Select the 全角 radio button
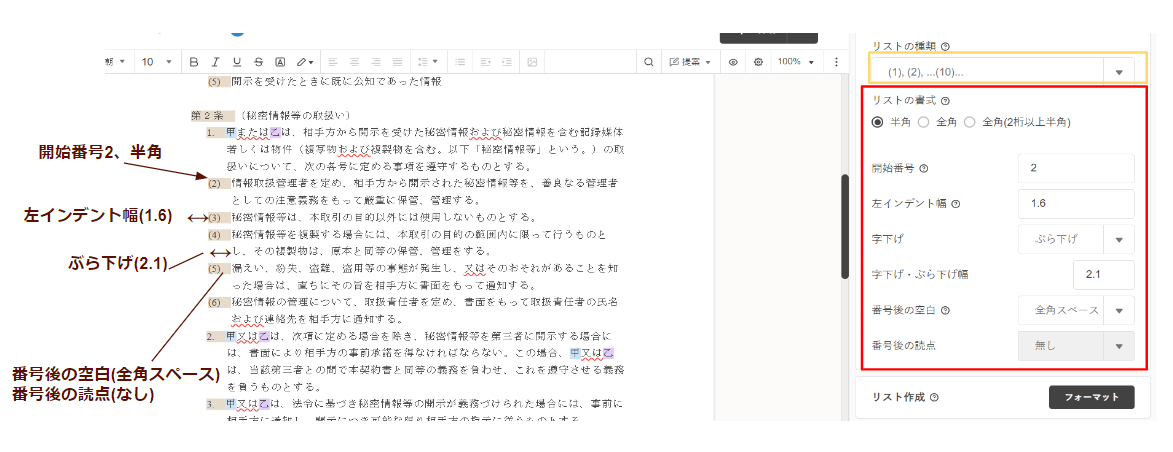1173x452 pixels. point(923,122)
